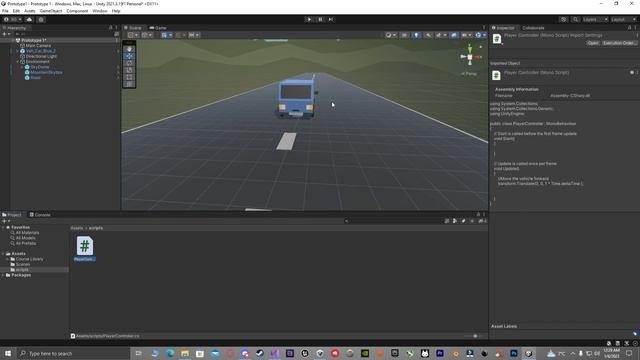Viewport: 640px width, 360px height.
Task: Click the Execution Order button
Action: tap(619, 43)
